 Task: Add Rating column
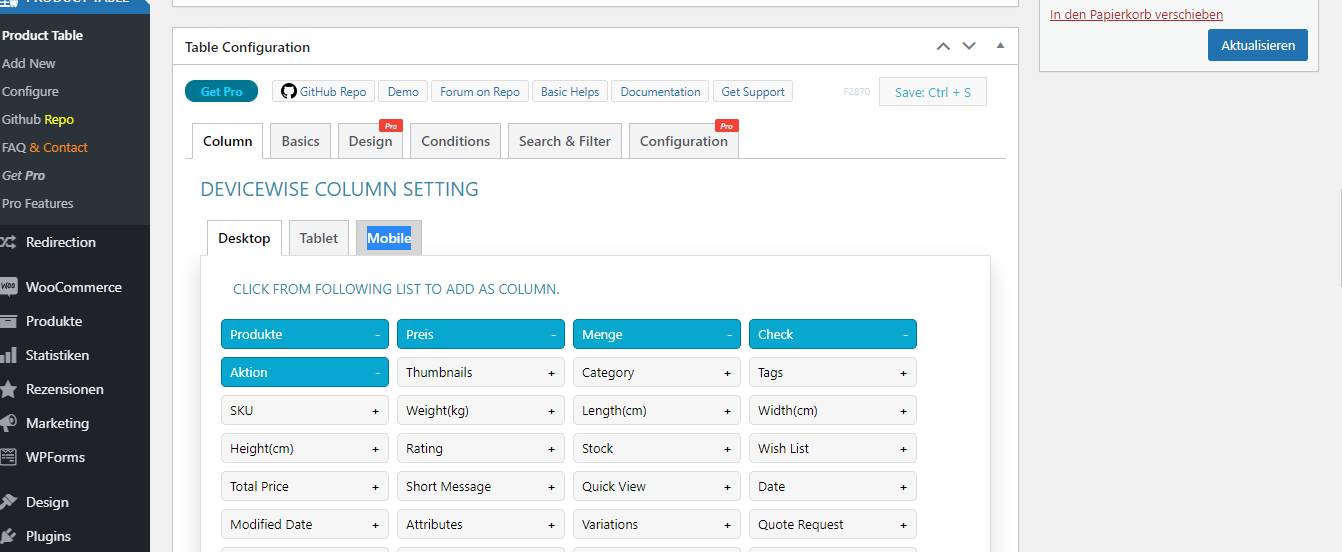tap(481, 449)
